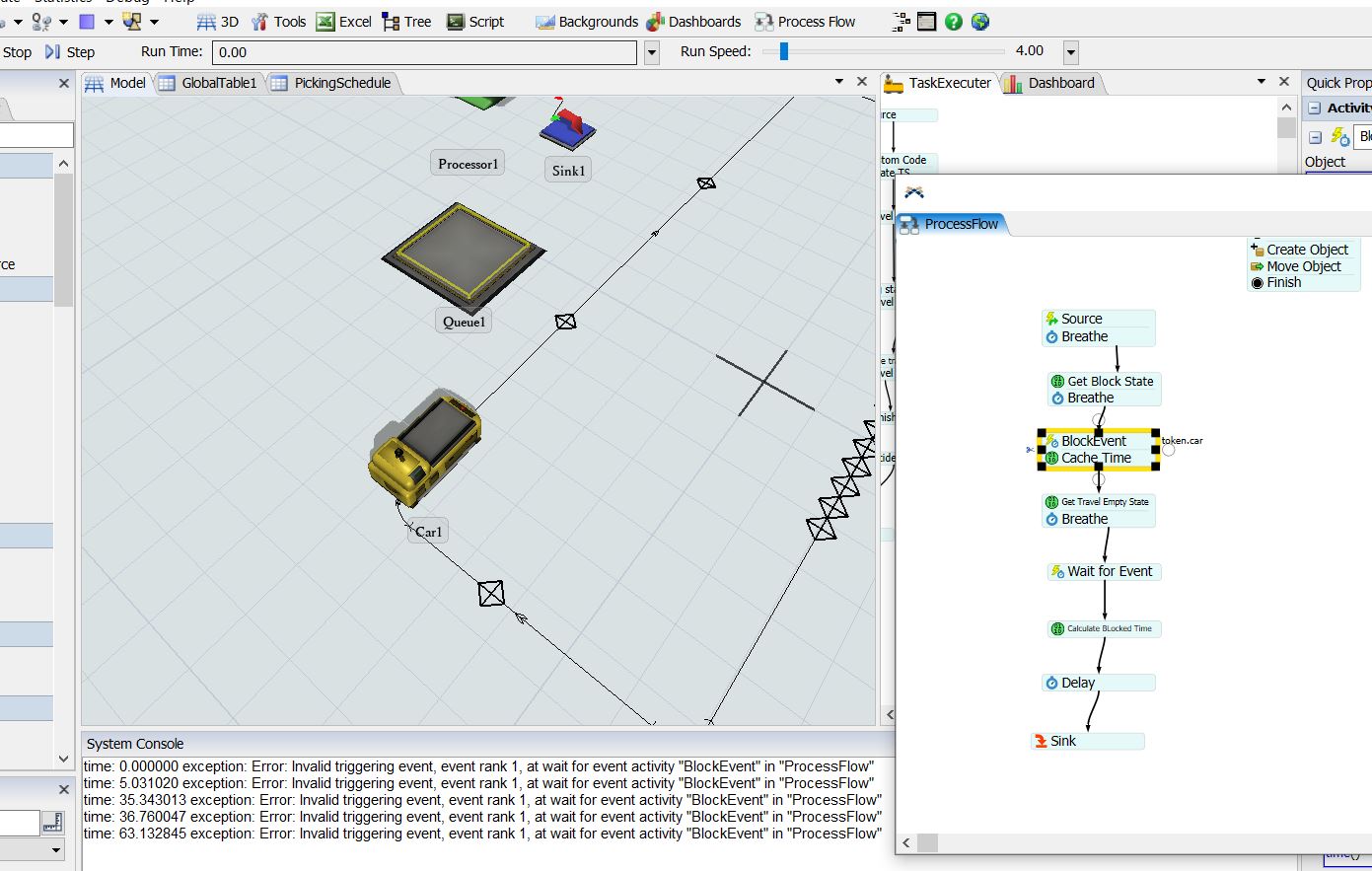1372x871 pixels.
Task: Open the Tree view tool
Action: pyautogui.click(x=406, y=22)
